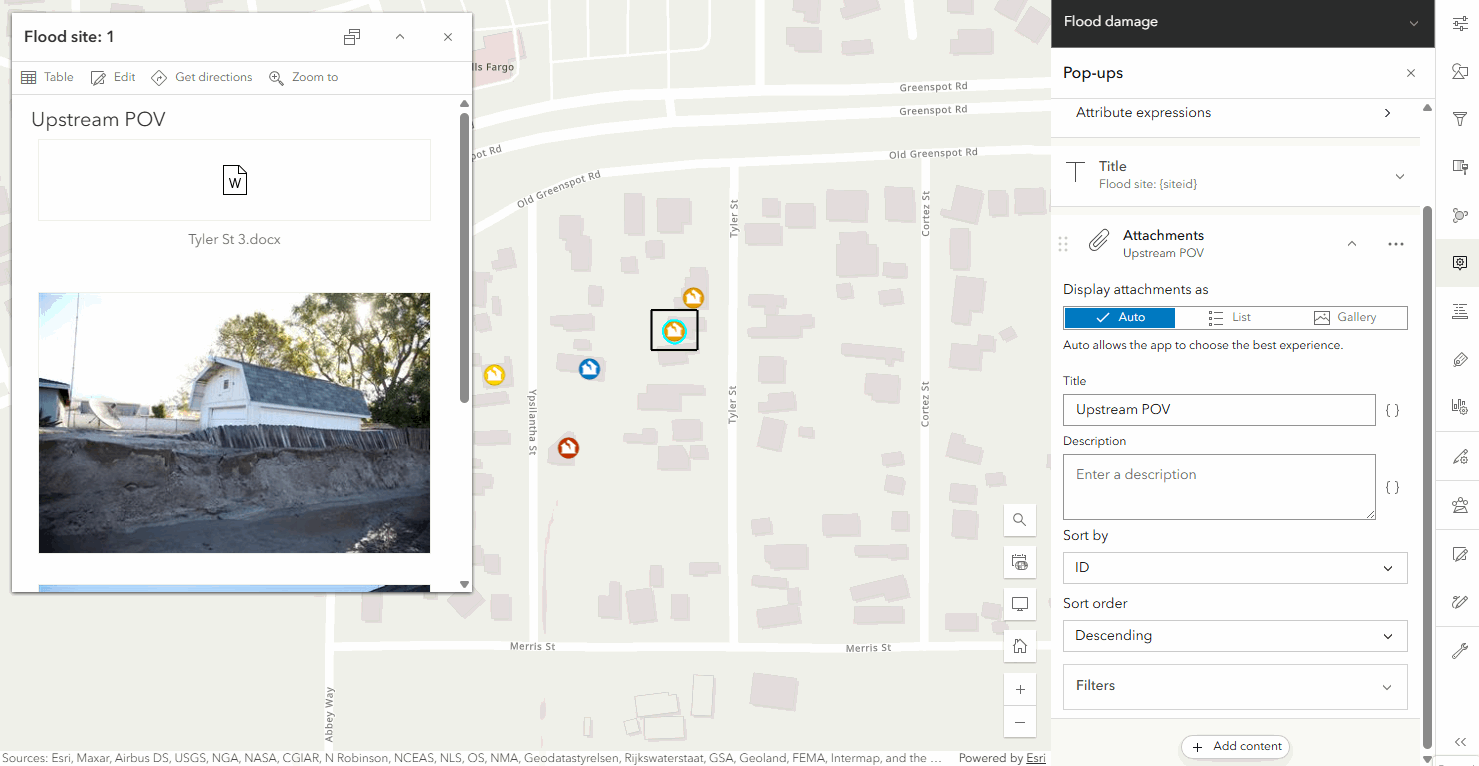Insert expression beside the Description field
1479x766 pixels.
point(1392,487)
